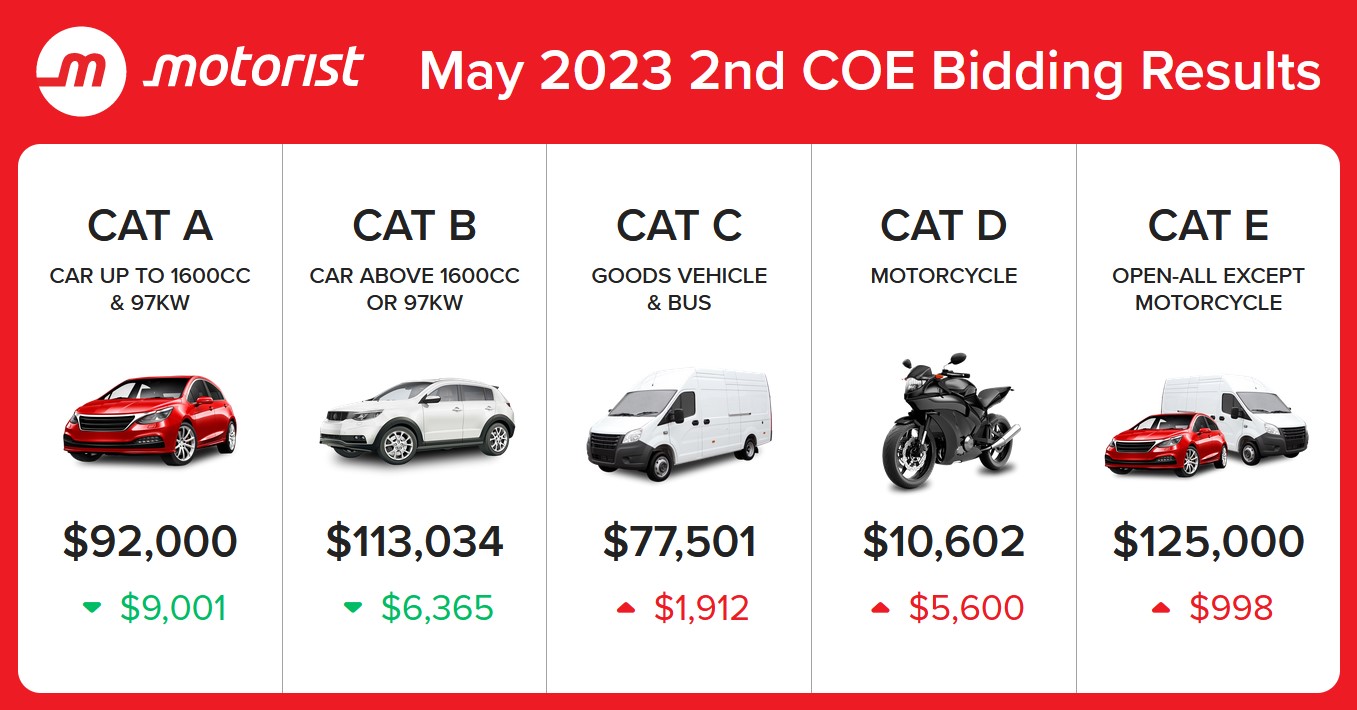Click the red hatchback car image
This screenshot has width=1357, height=710.
point(150,420)
